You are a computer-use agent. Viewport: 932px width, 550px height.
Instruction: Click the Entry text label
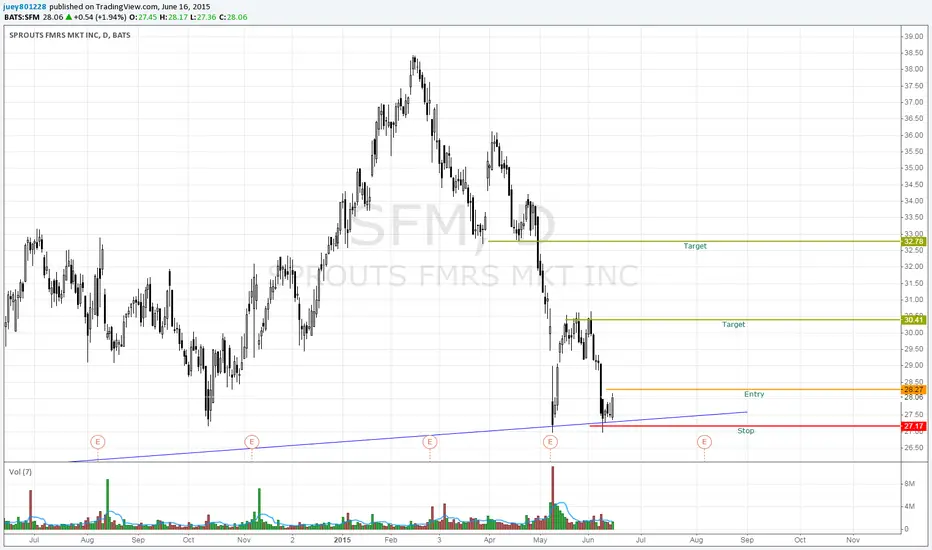tap(754, 394)
